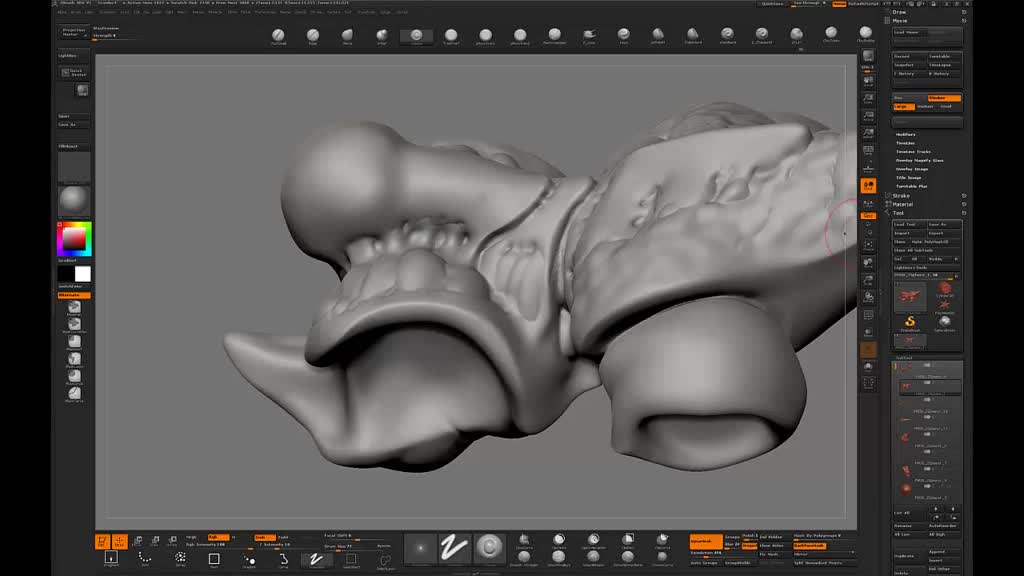Open the Transform menu
This screenshot has width=1024, height=576.
point(366,12)
